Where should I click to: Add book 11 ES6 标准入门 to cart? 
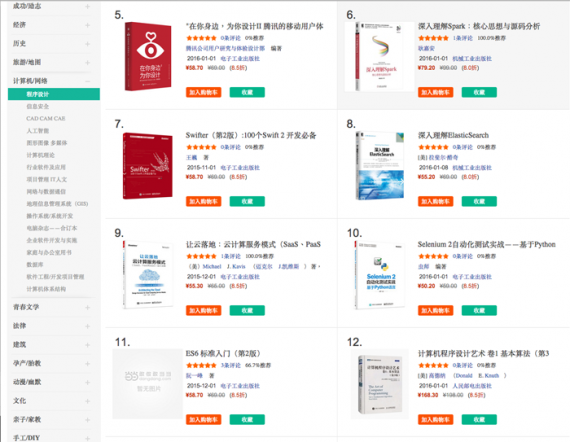(x=204, y=419)
